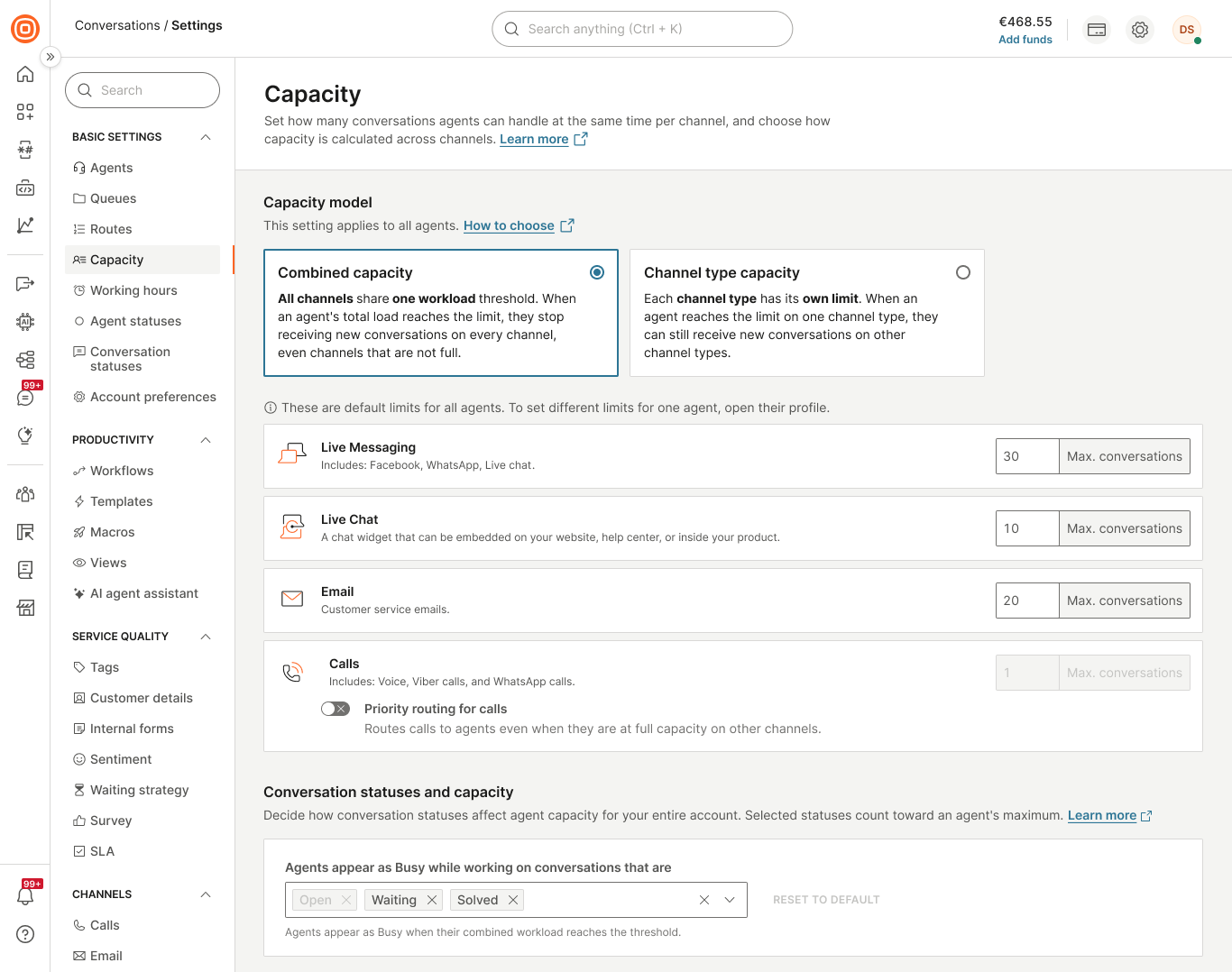1232x972 pixels.
Task: Open the analytics chart icon in sidebar
Action: (x=25, y=225)
